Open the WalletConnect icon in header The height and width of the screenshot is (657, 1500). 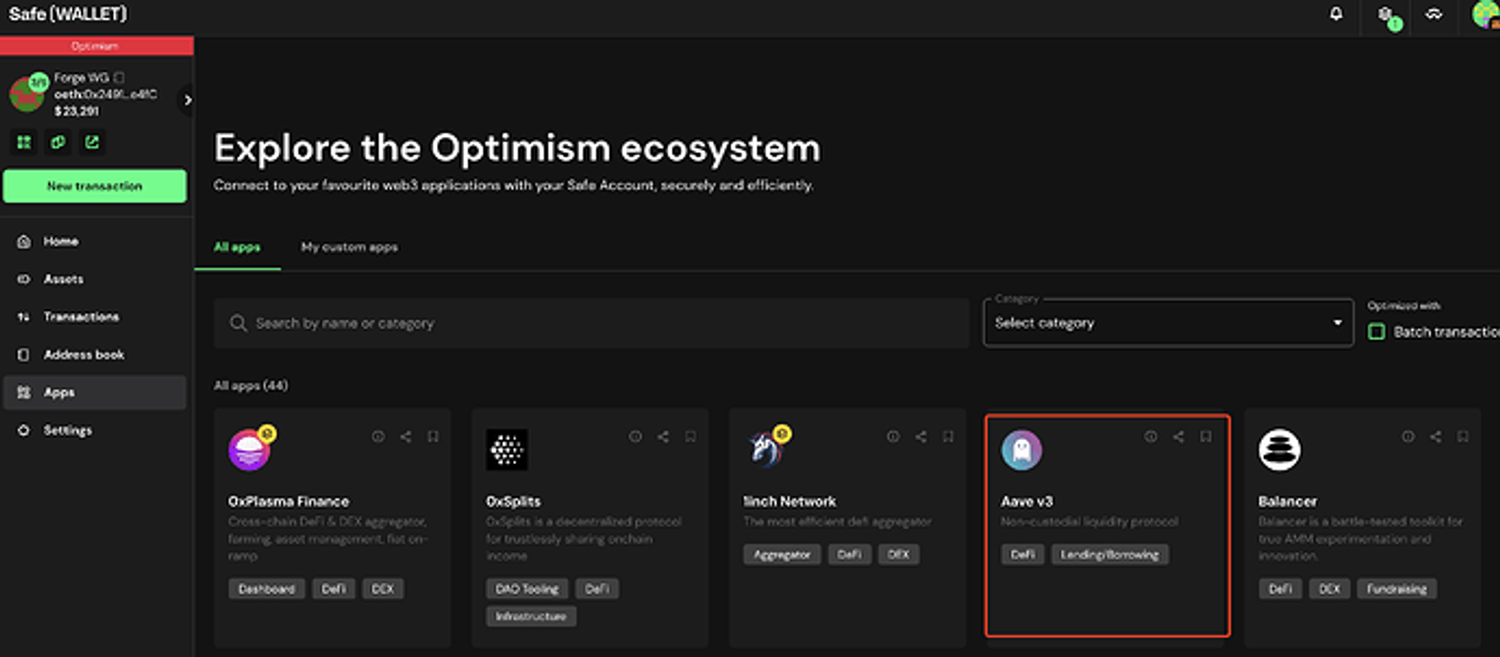1434,15
